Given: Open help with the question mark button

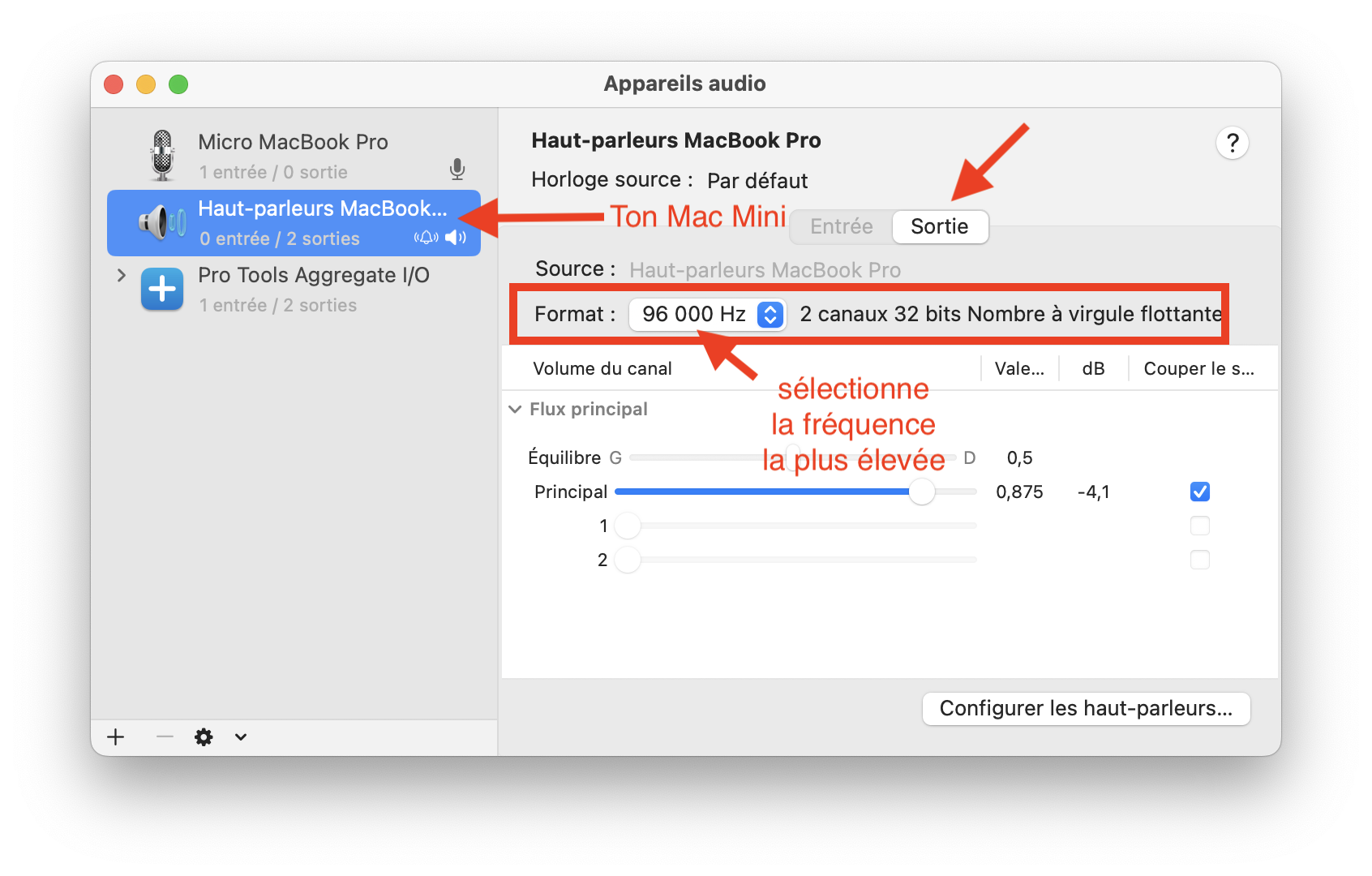Looking at the screenshot, I should [x=1232, y=144].
